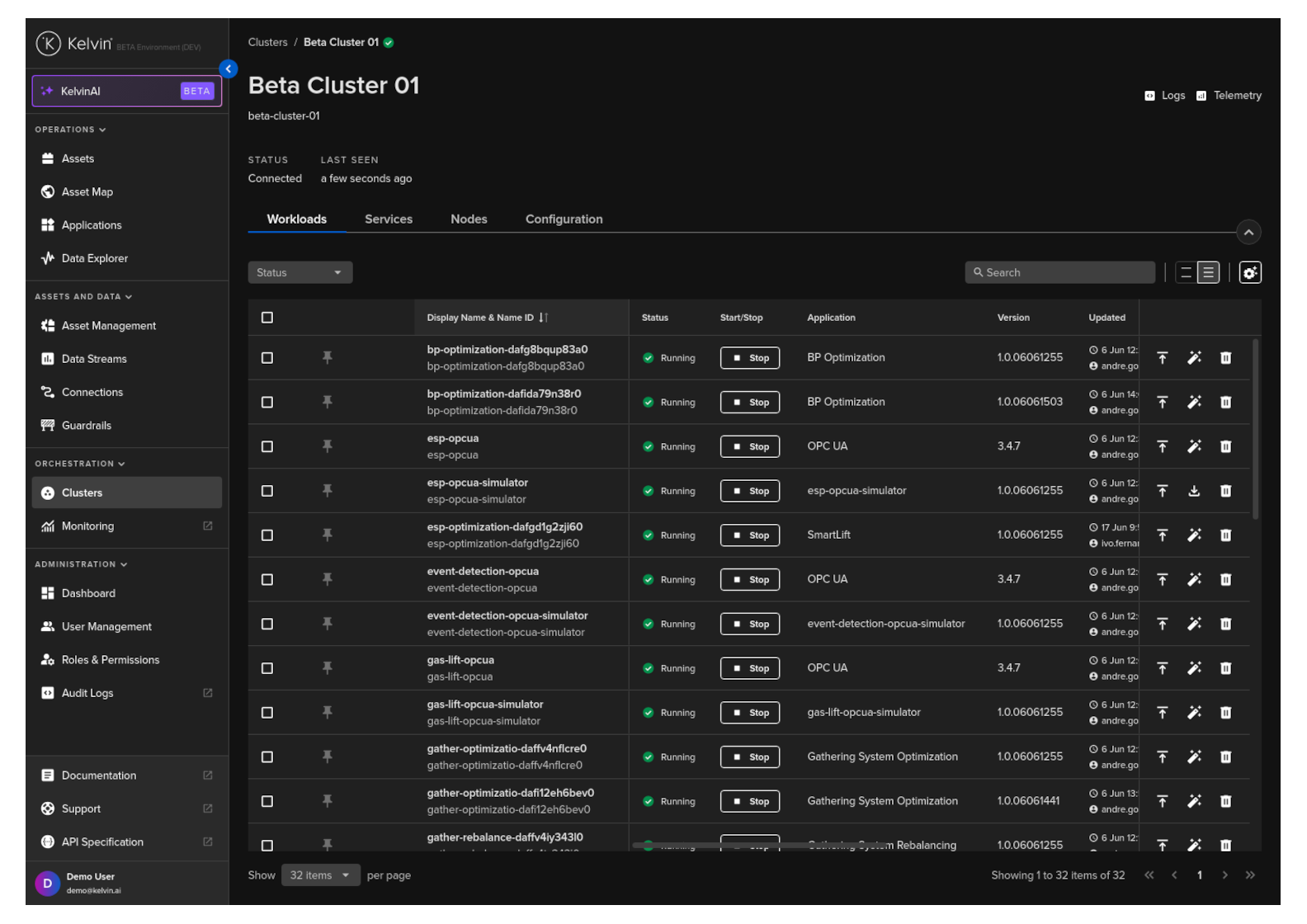Select the gas-lift-opcua-simulator row checkbox

point(267,713)
